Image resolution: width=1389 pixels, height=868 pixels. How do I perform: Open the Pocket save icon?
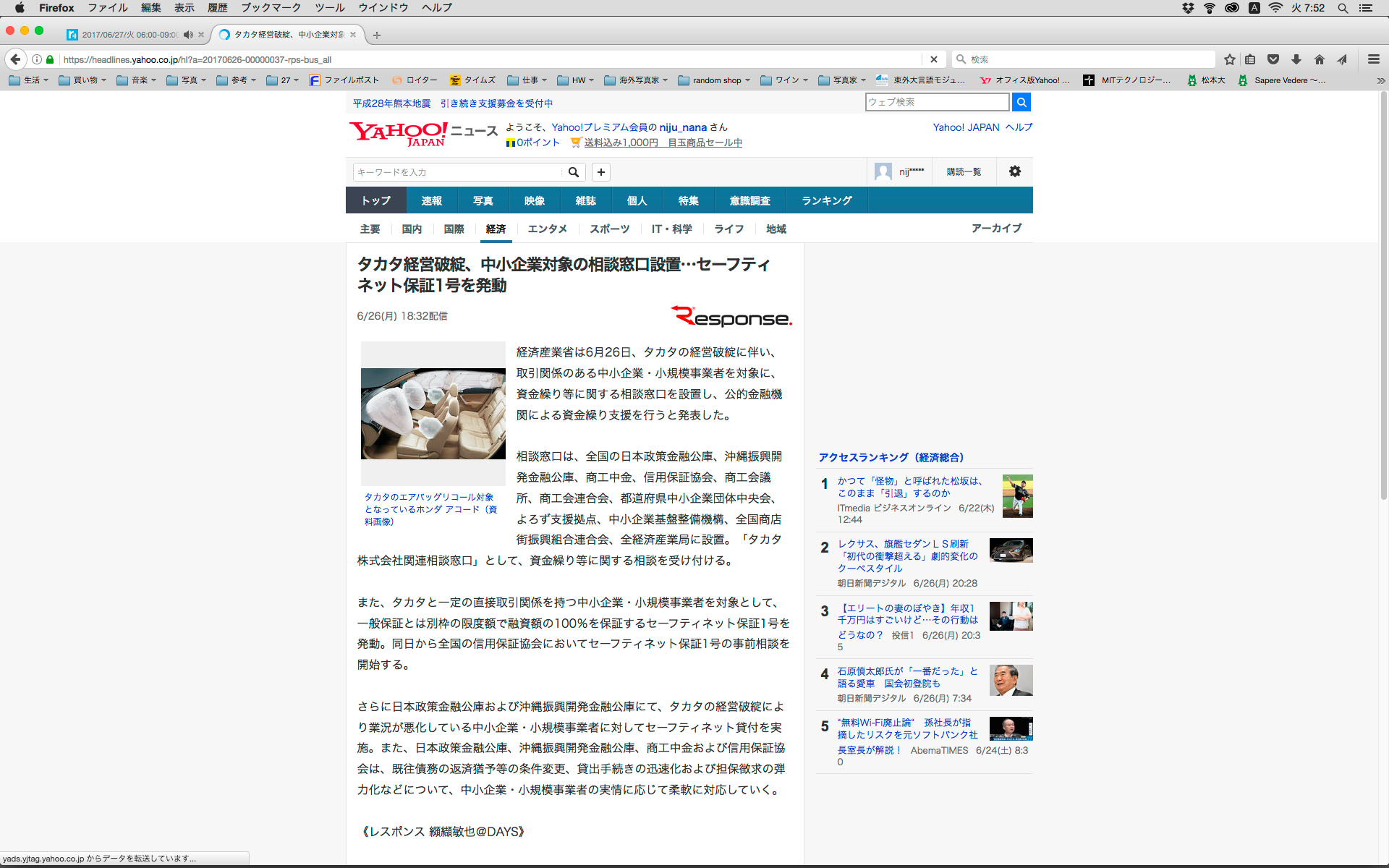(1273, 59)
